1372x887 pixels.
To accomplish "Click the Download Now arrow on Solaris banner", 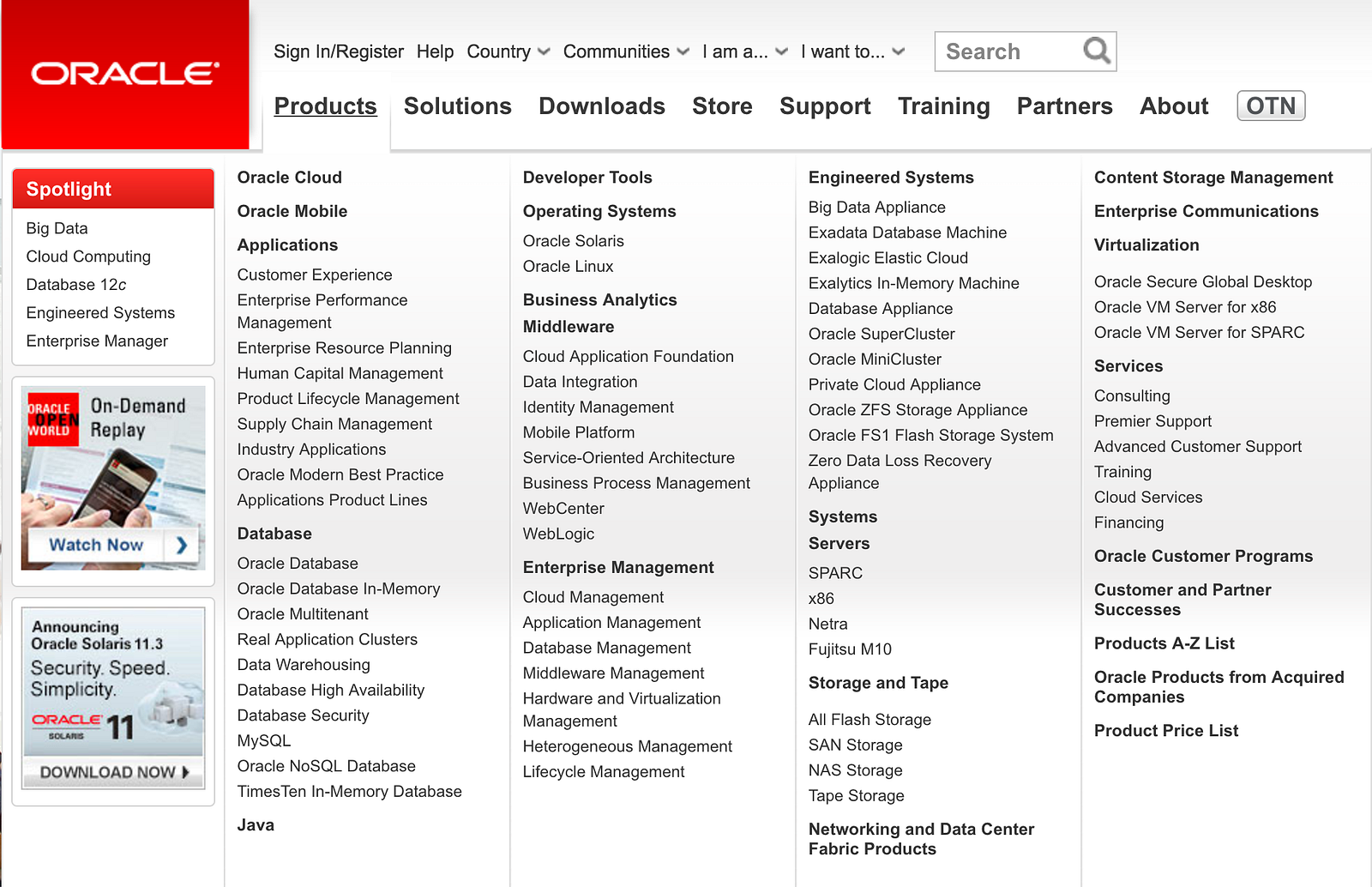I will 185,772.
